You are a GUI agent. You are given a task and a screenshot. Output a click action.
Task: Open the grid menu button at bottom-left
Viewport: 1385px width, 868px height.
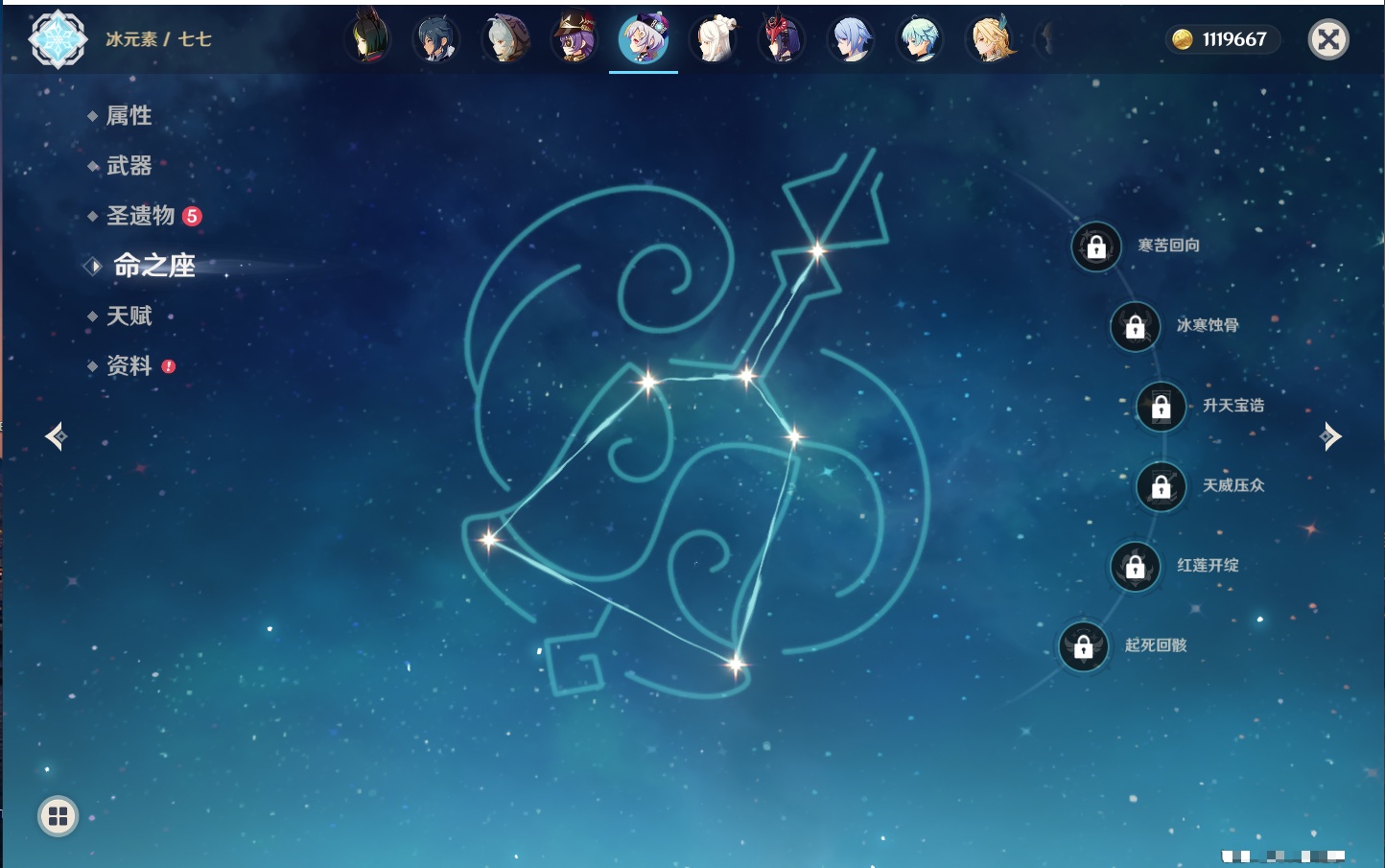coord(58,816)
